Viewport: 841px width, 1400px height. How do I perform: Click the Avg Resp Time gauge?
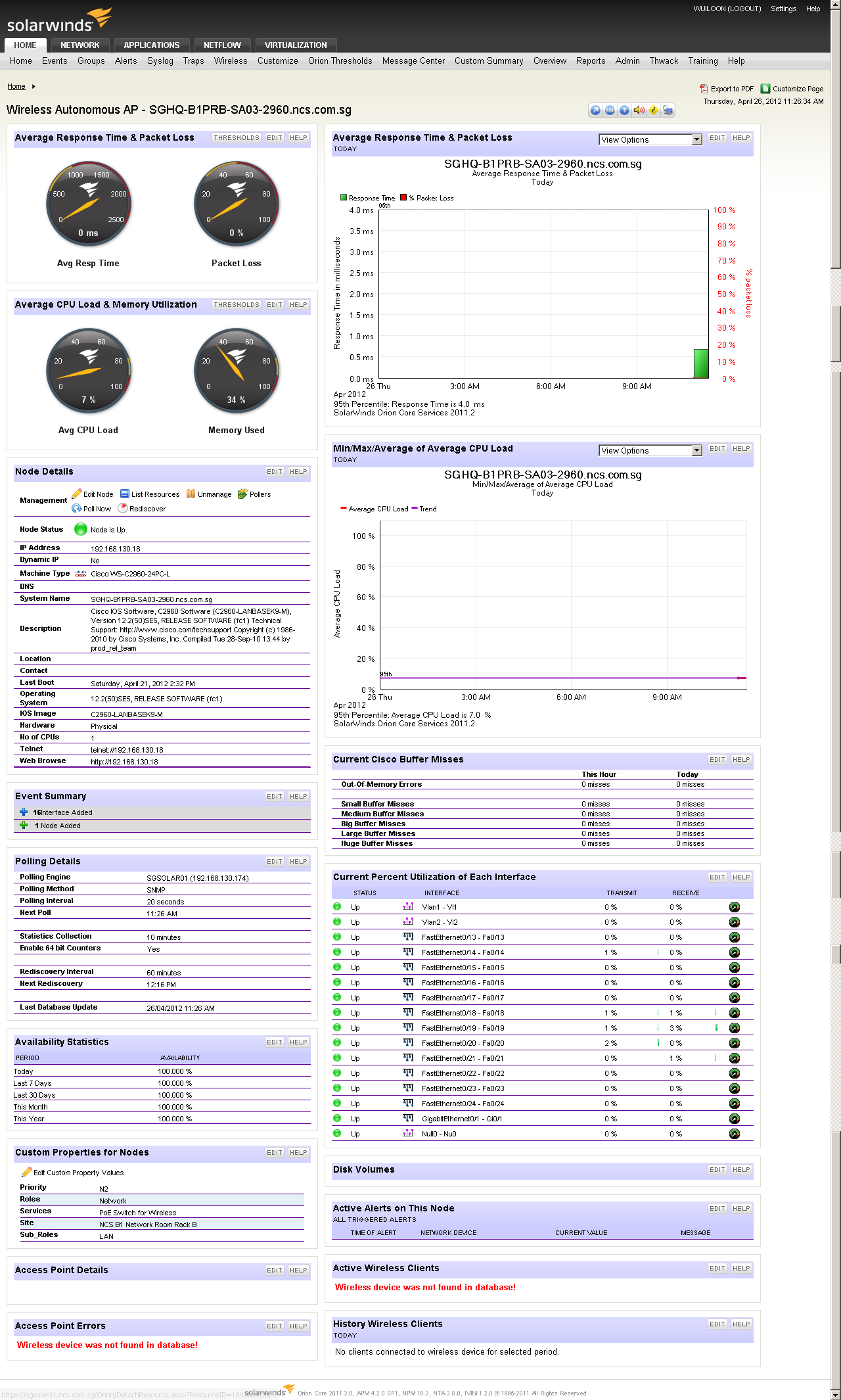pos(89,204)
